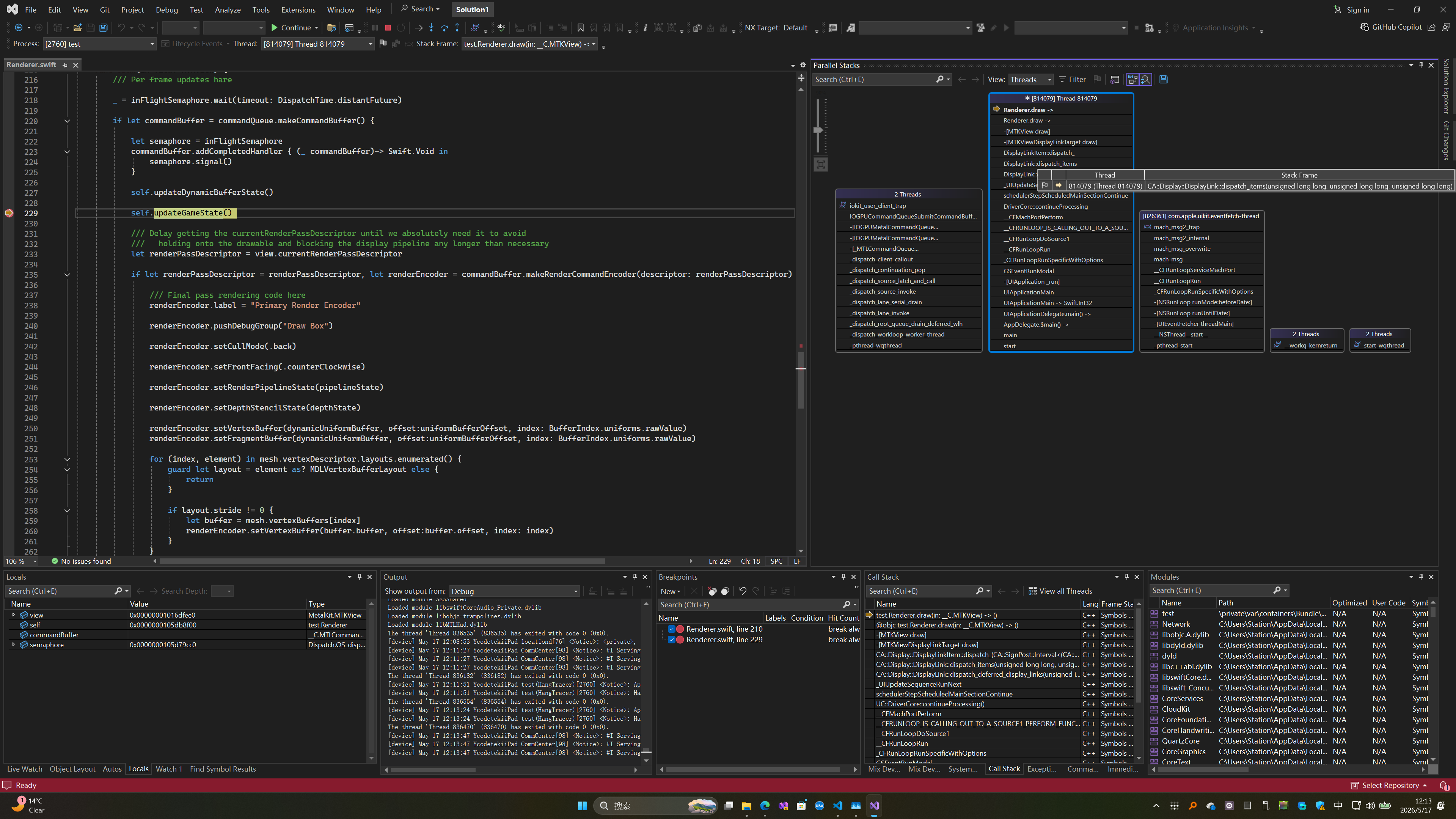Screen dimensions: 1456x819
Task: Click Application Insights button
Action: click(1214, 28)
